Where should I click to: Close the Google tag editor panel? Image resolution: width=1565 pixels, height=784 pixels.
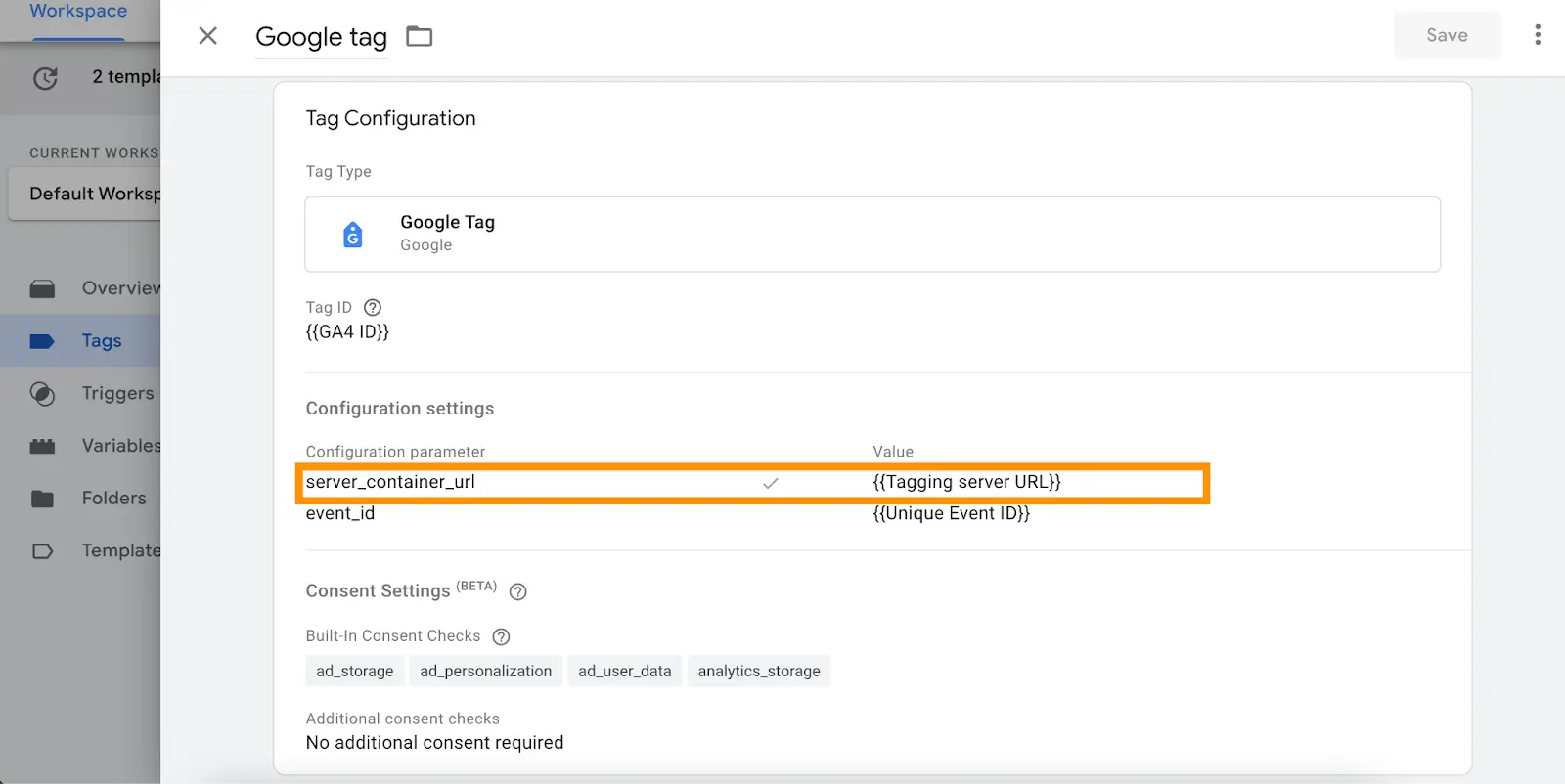(x=207, y=36)
